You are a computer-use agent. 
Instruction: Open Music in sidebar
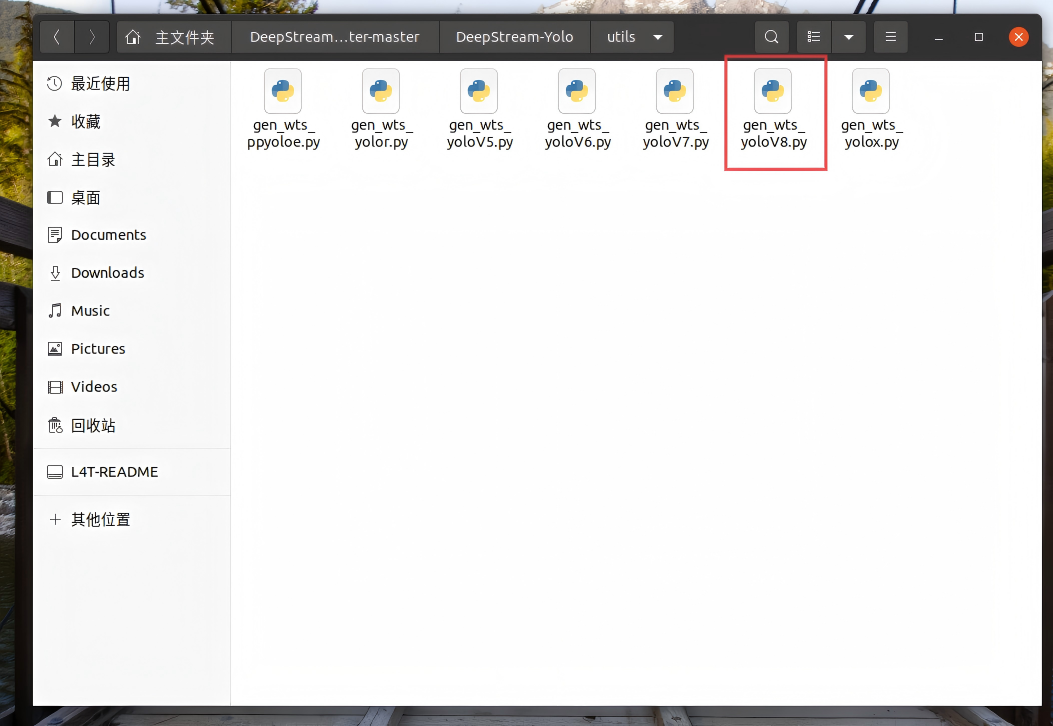tap(132, 311)
